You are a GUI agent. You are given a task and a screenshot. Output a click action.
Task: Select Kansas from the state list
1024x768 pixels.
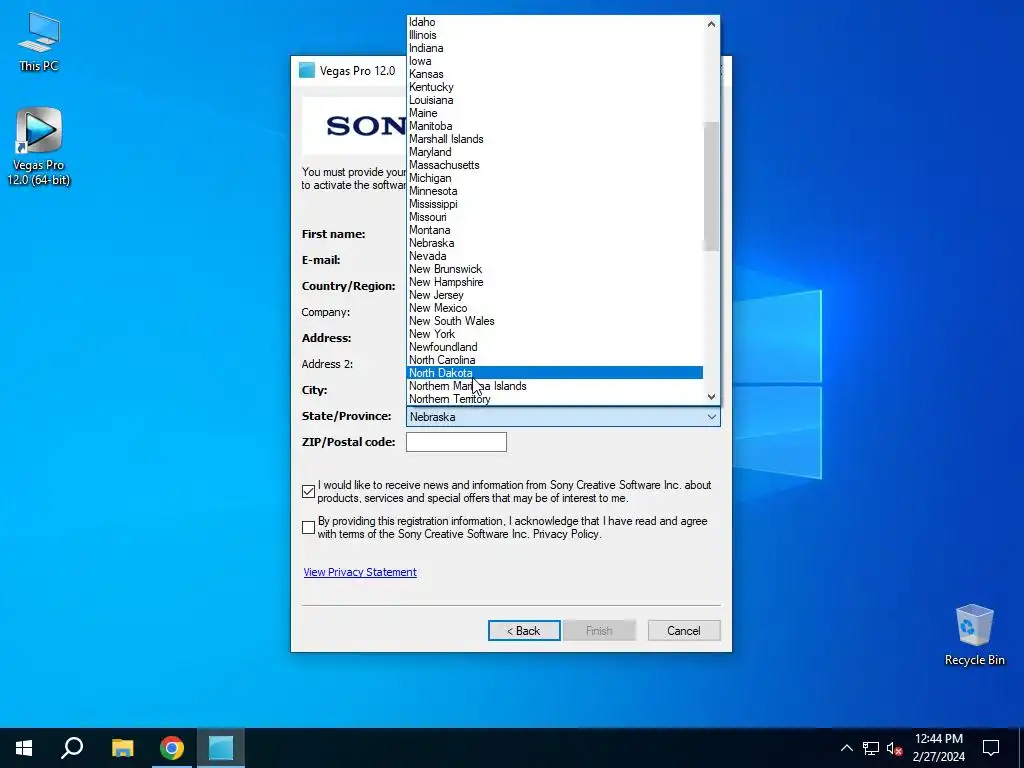pos(554,74)
